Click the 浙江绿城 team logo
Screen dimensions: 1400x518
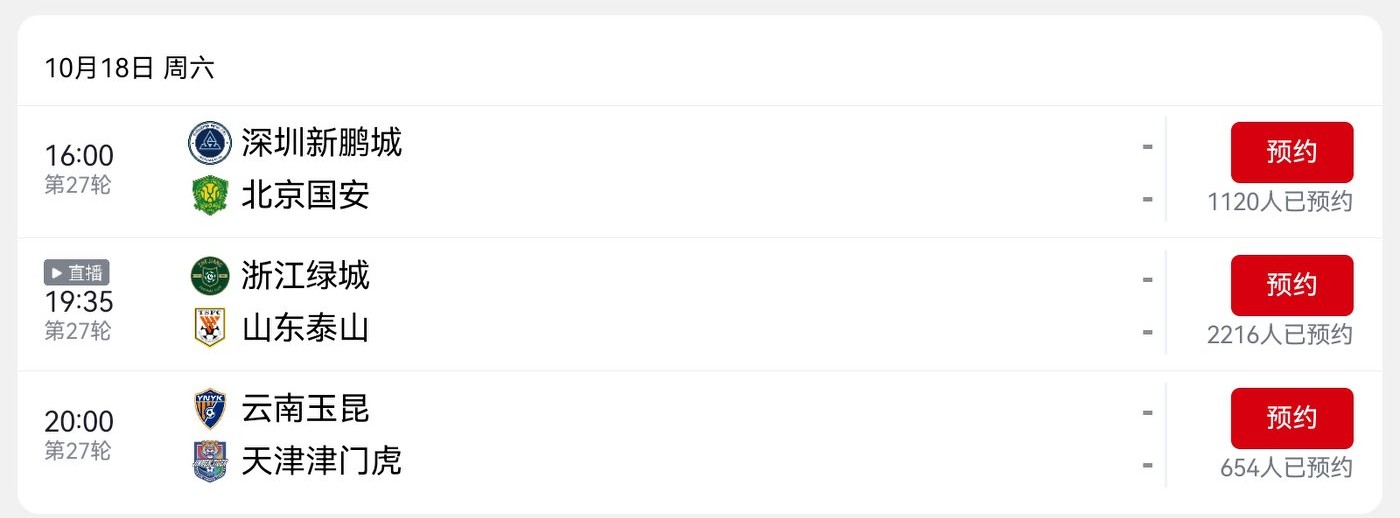(210, 276)
